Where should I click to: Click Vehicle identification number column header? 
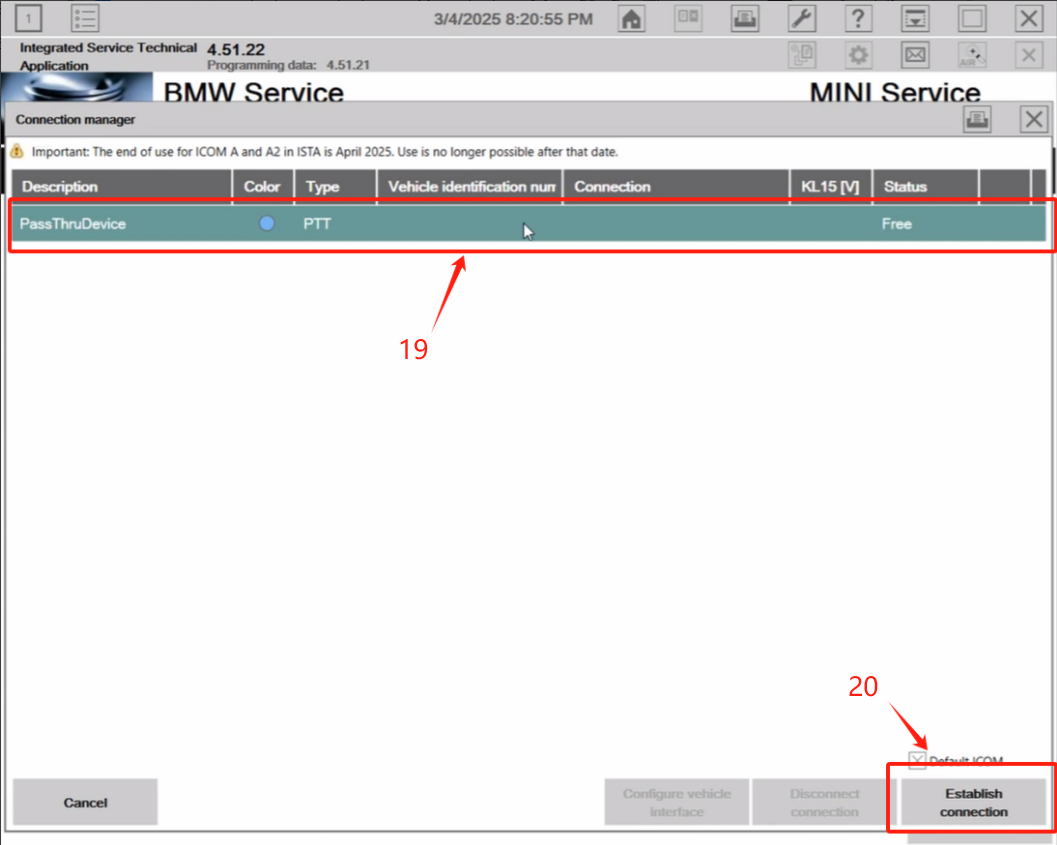(x=469, y=187)
